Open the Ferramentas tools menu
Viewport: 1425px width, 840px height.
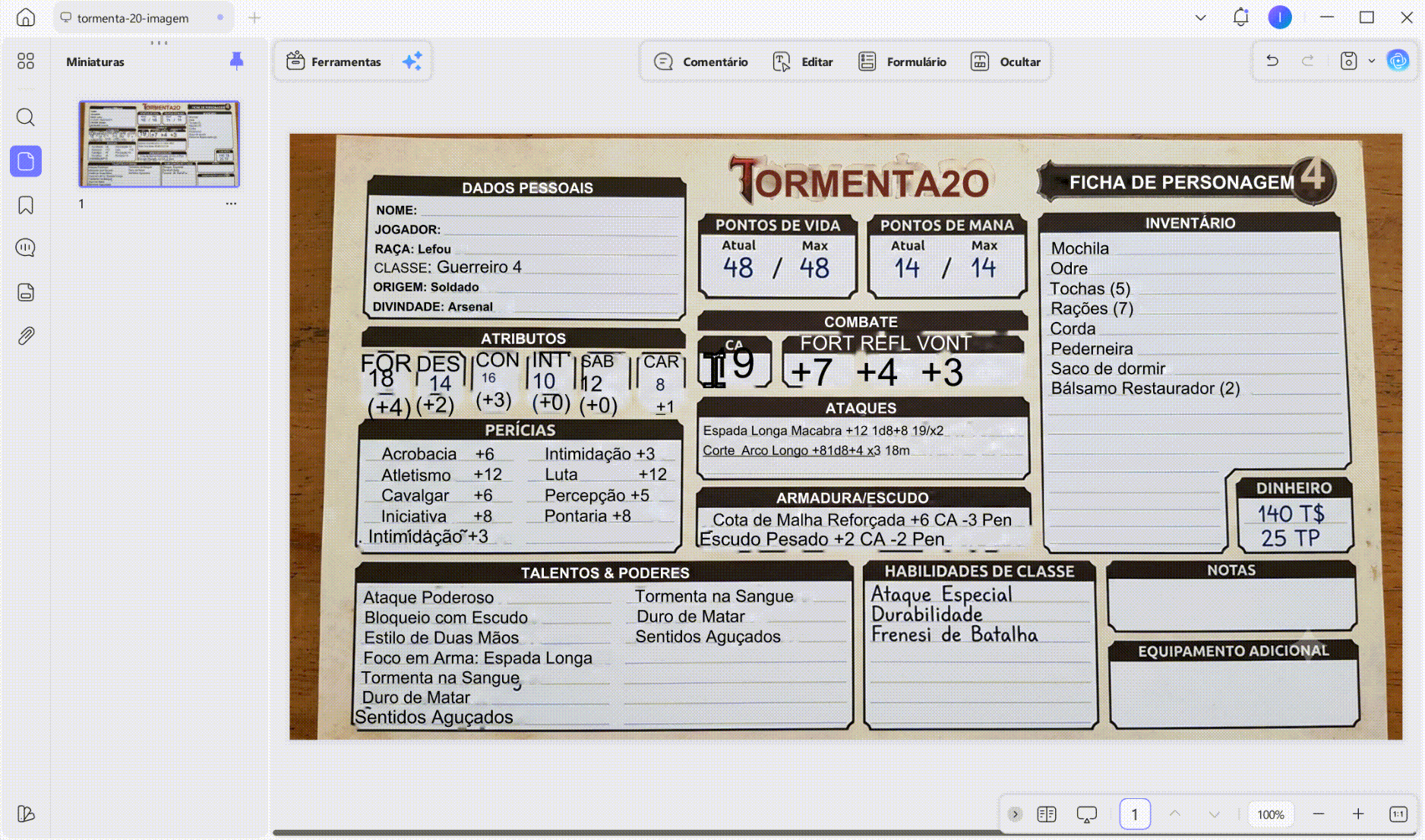[334, 62]
